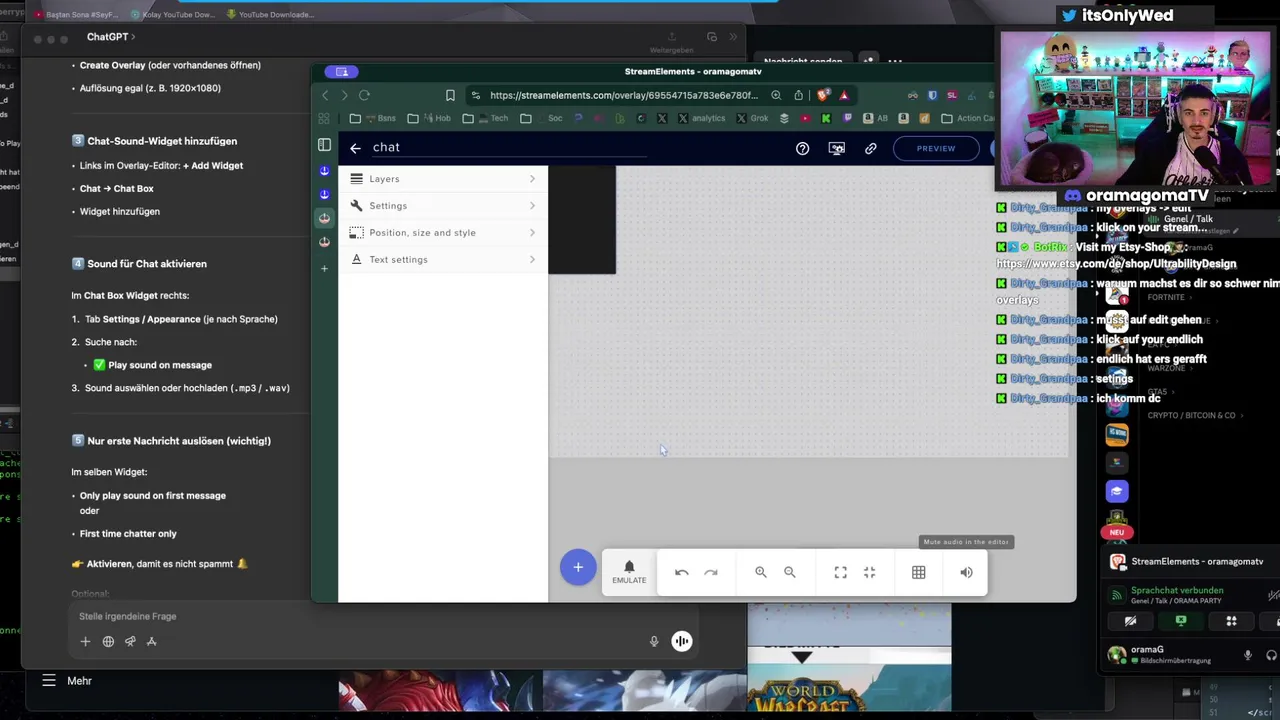This screenshot has height=720, width=1280.
Task: Expand the Settings panel row
Action: click(443, 206)
